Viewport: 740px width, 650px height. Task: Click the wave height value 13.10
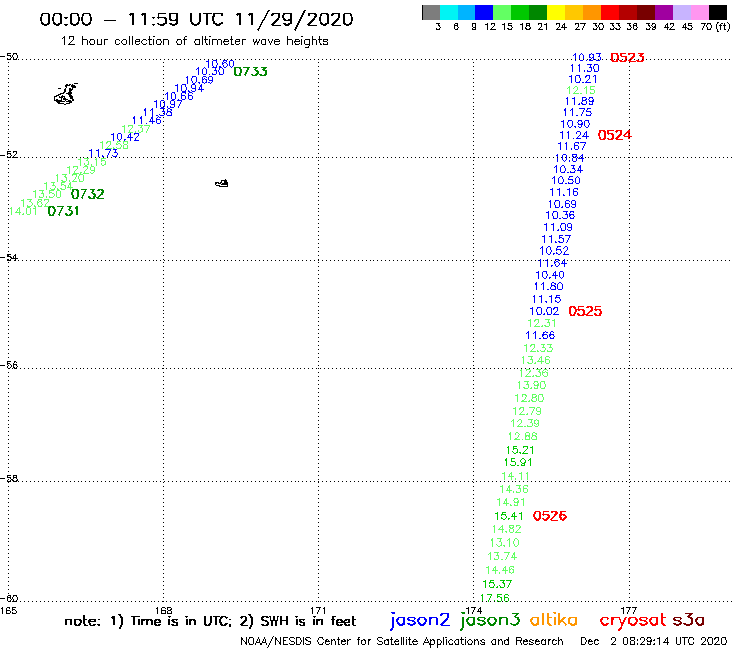505,543
